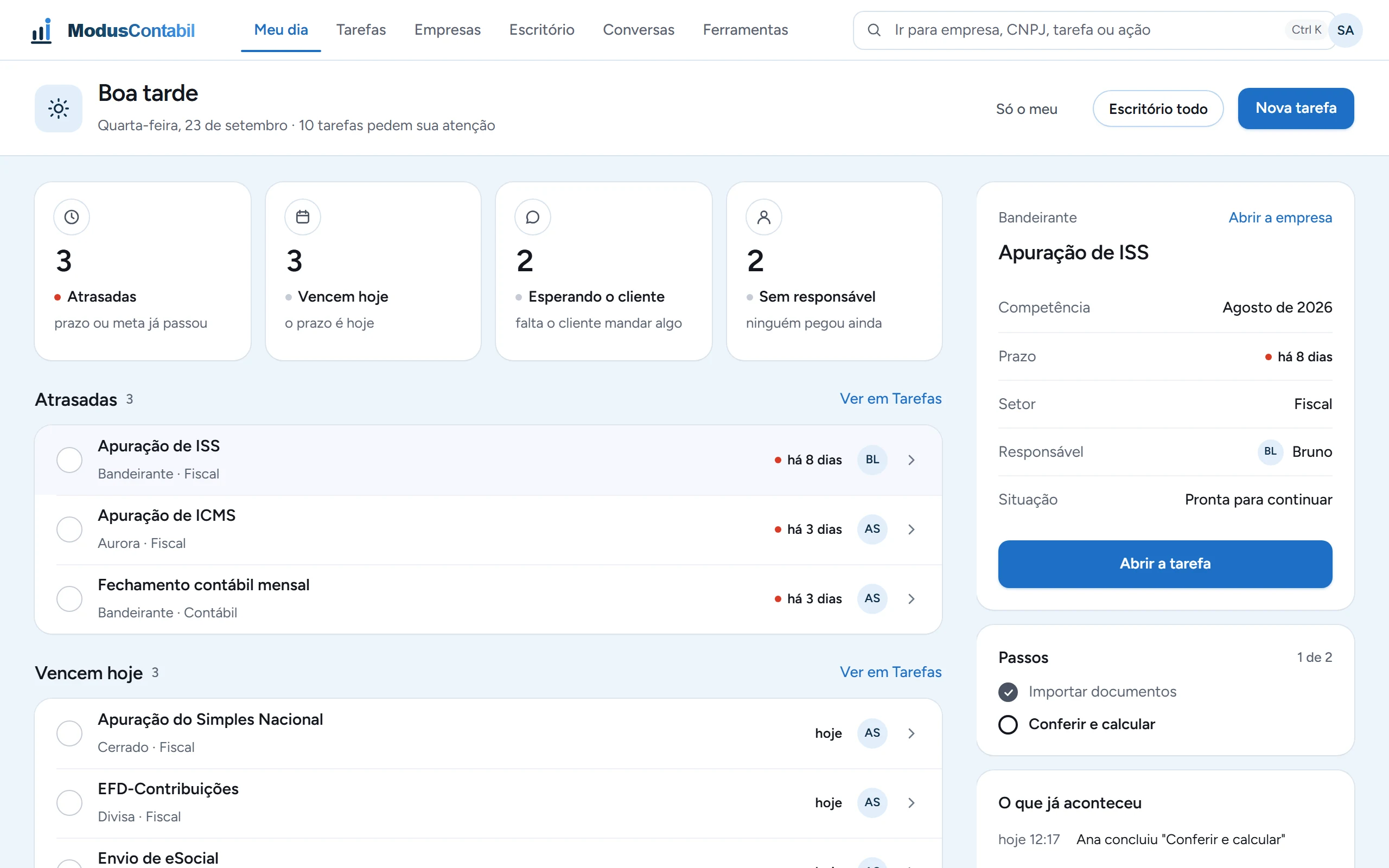This screenshot has width=1389, height=868.
Task: Open the SA user avatar
Action: 1345,30
